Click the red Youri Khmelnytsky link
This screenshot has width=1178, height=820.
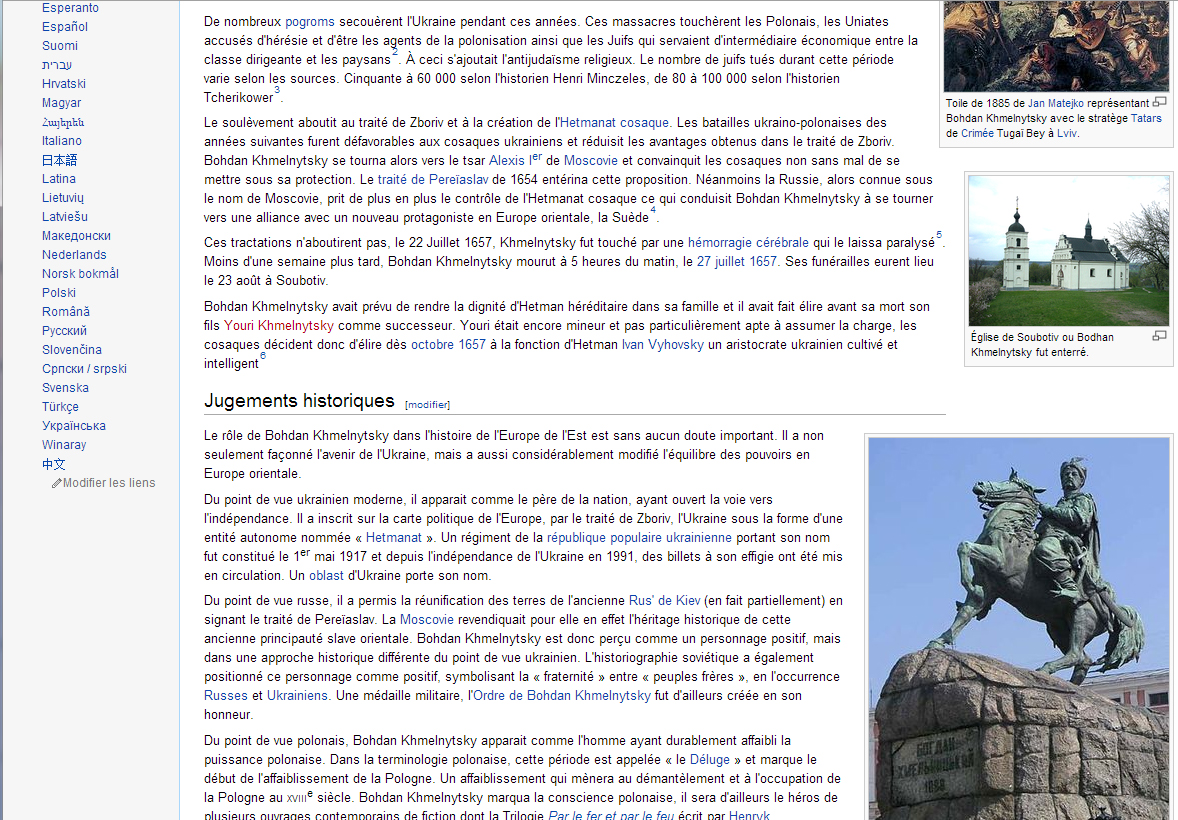click(279, 325)
